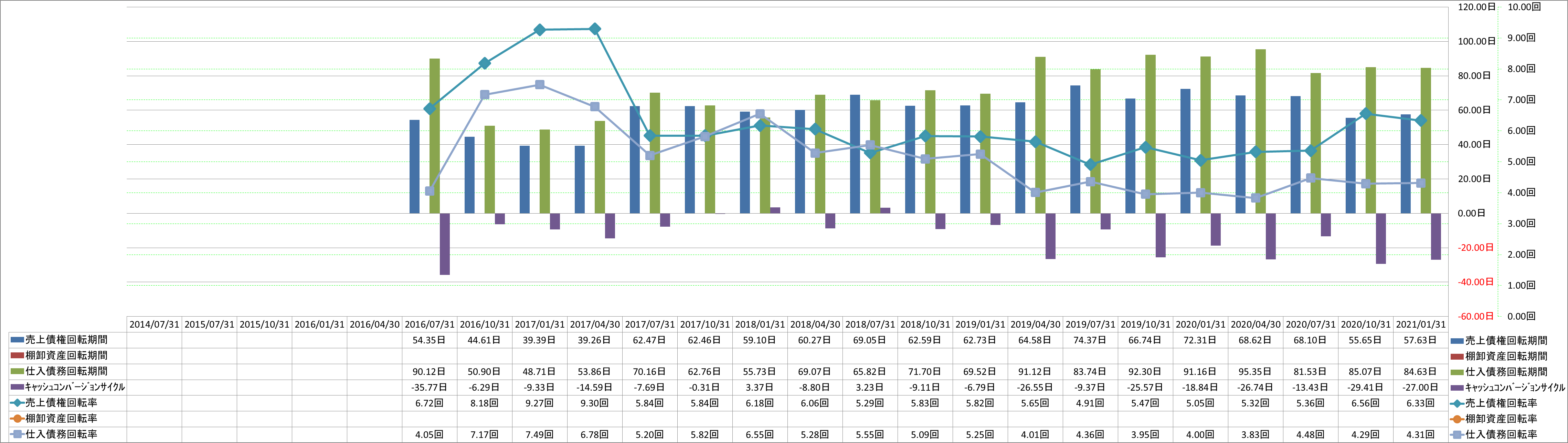The height and width of the screenshot is (443, 1568).
Task: Click the red -20.00日 axis label
Action: (1475, 247)
